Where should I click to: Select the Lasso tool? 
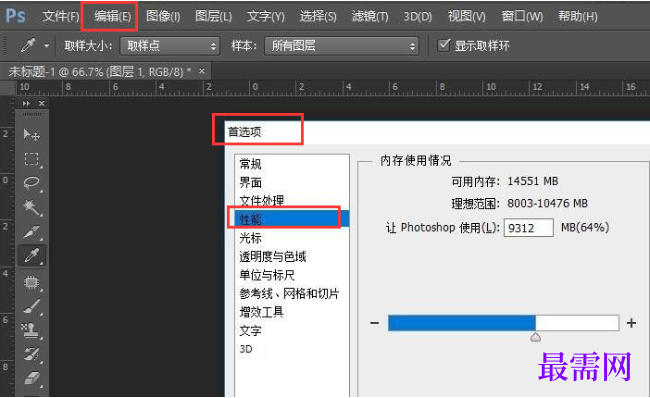click(x=32, y=183)
